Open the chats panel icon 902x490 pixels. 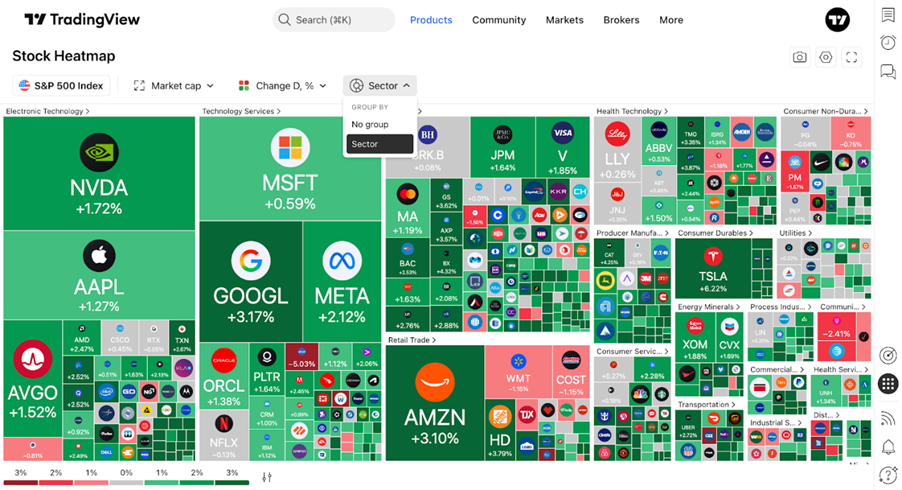(888, 71)
